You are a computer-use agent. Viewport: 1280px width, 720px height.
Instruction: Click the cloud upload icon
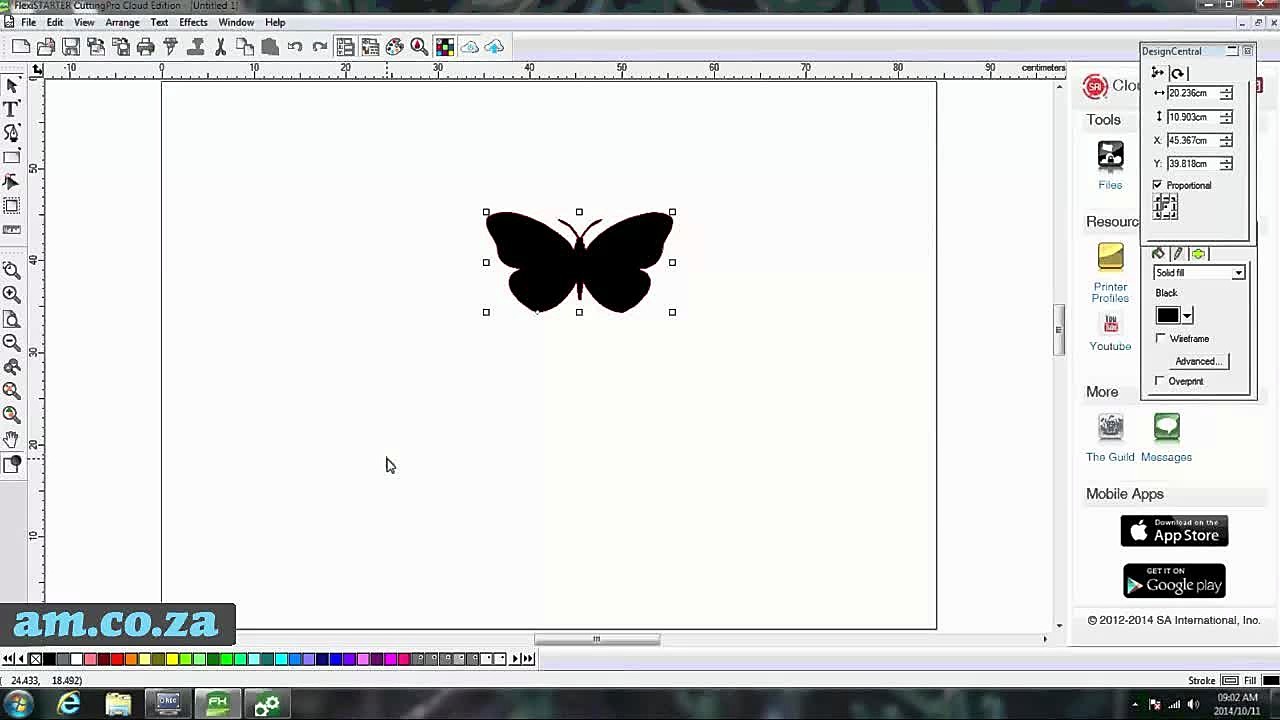(x=494, y=47)
